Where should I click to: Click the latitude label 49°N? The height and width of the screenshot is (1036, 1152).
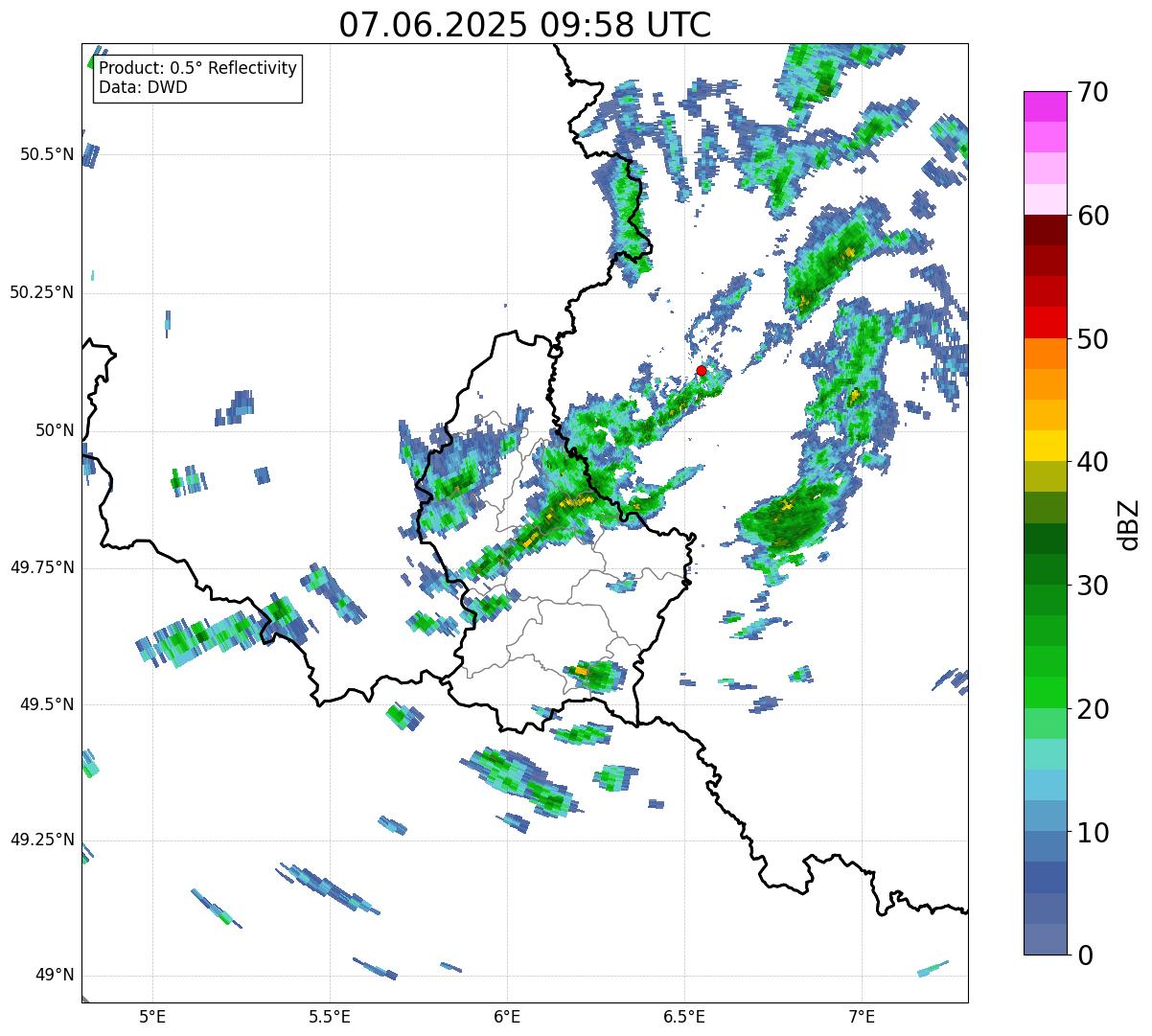(x=55, y=975)
